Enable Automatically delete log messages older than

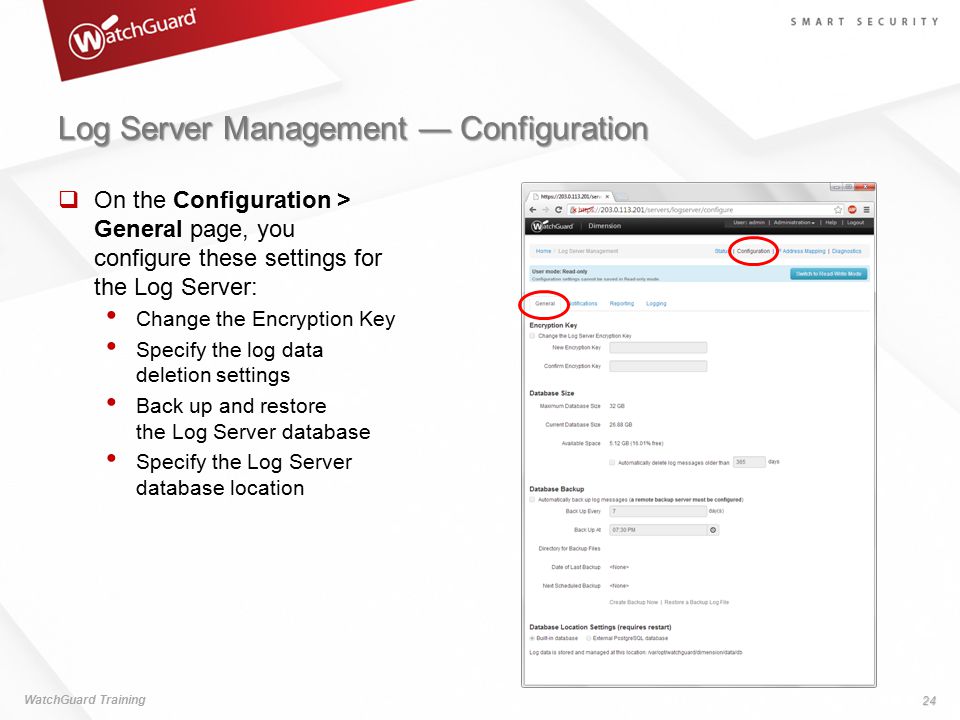click(612, 463)
